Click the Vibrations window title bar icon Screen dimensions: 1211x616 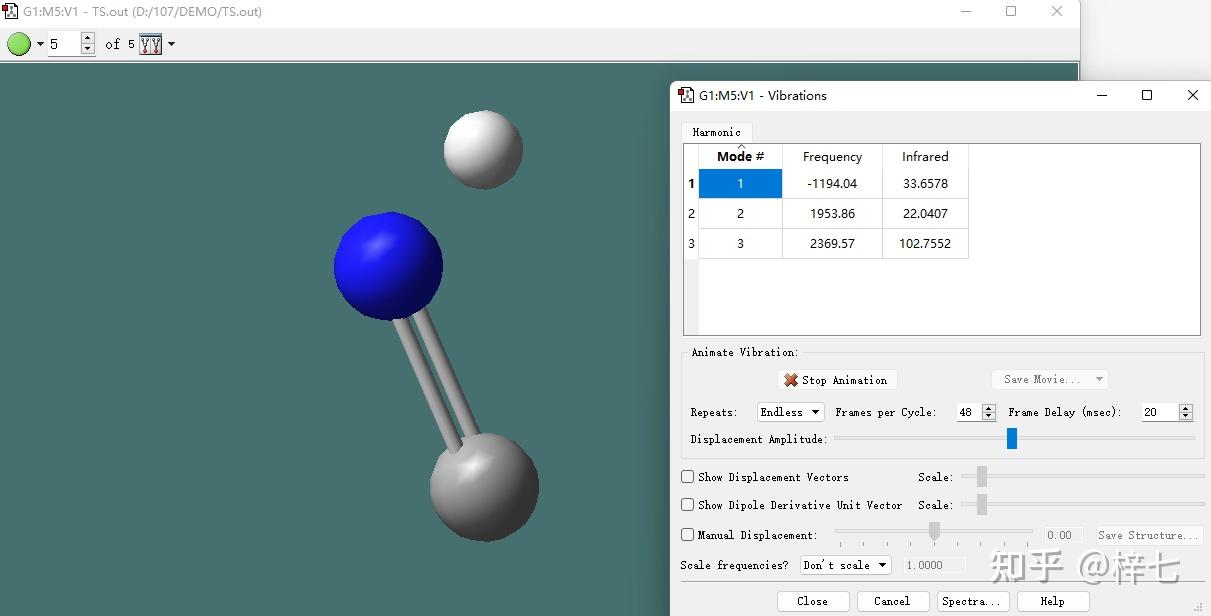coord(686,95)
